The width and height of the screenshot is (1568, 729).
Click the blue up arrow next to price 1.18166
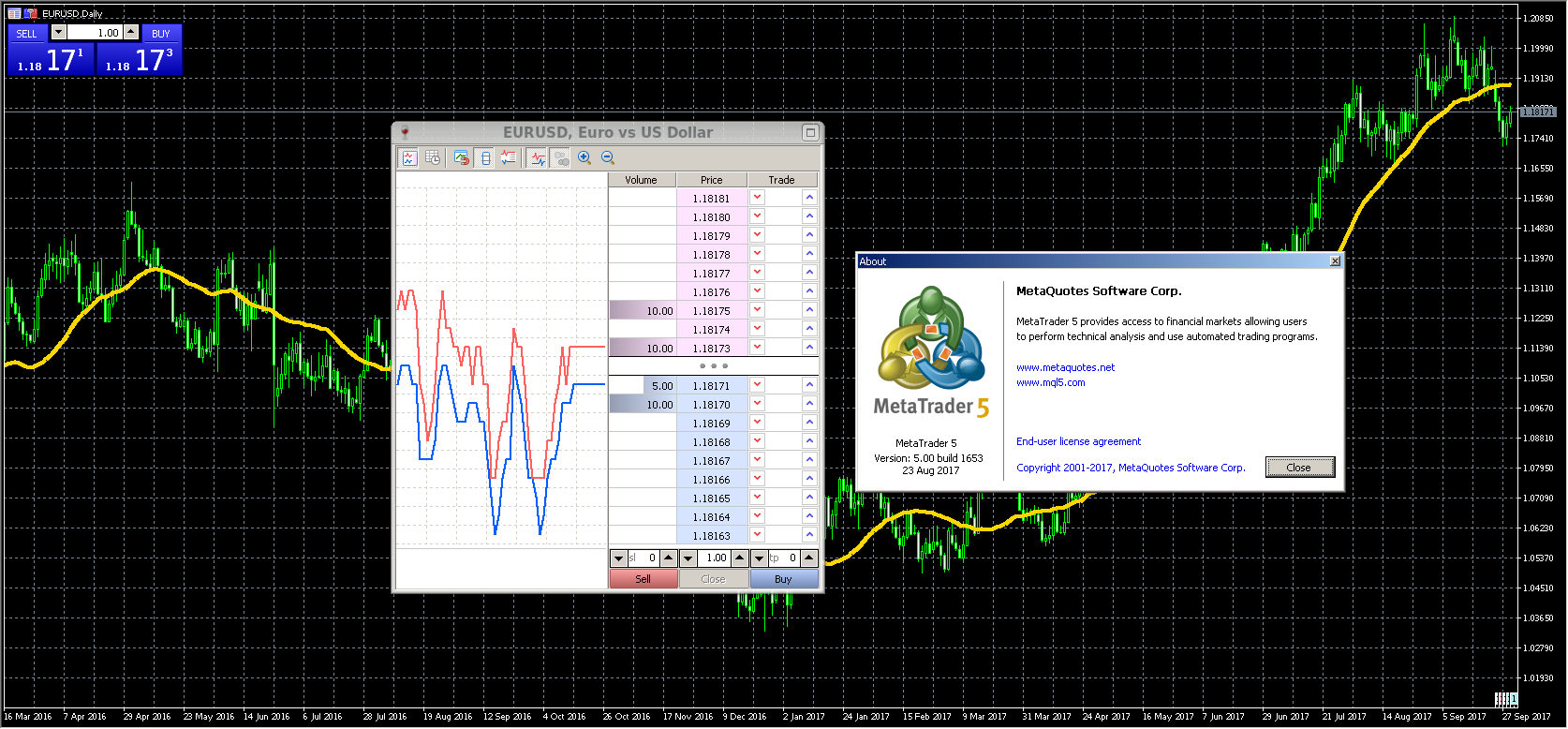pos(809,479)
